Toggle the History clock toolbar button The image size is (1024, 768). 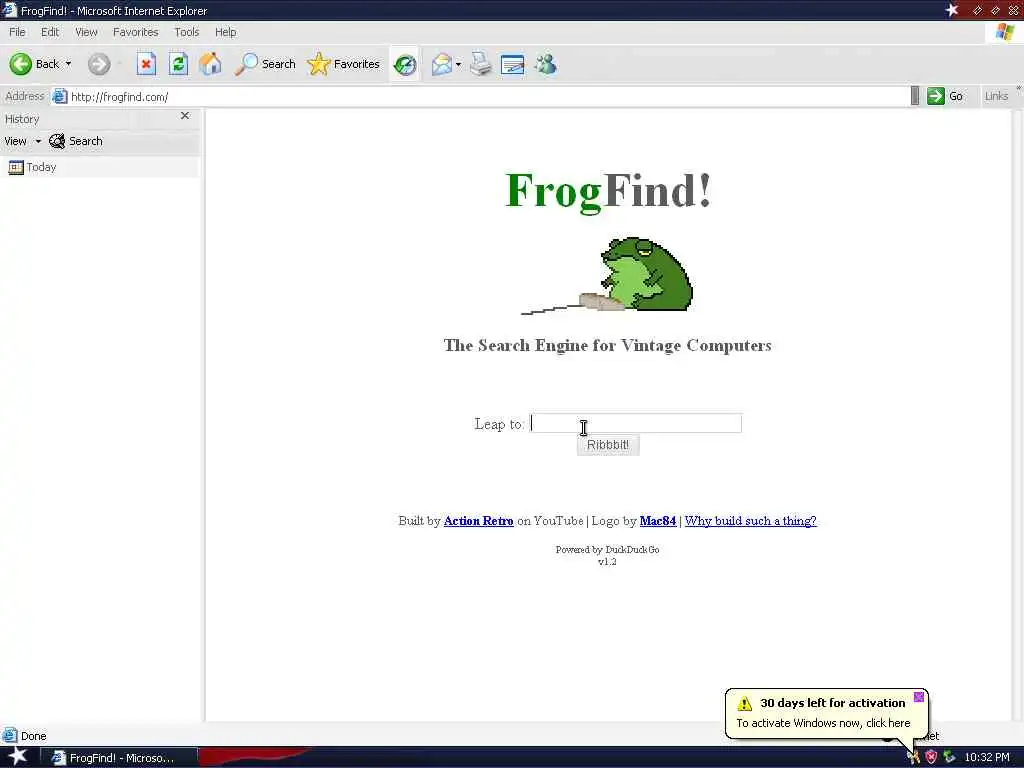405,64
